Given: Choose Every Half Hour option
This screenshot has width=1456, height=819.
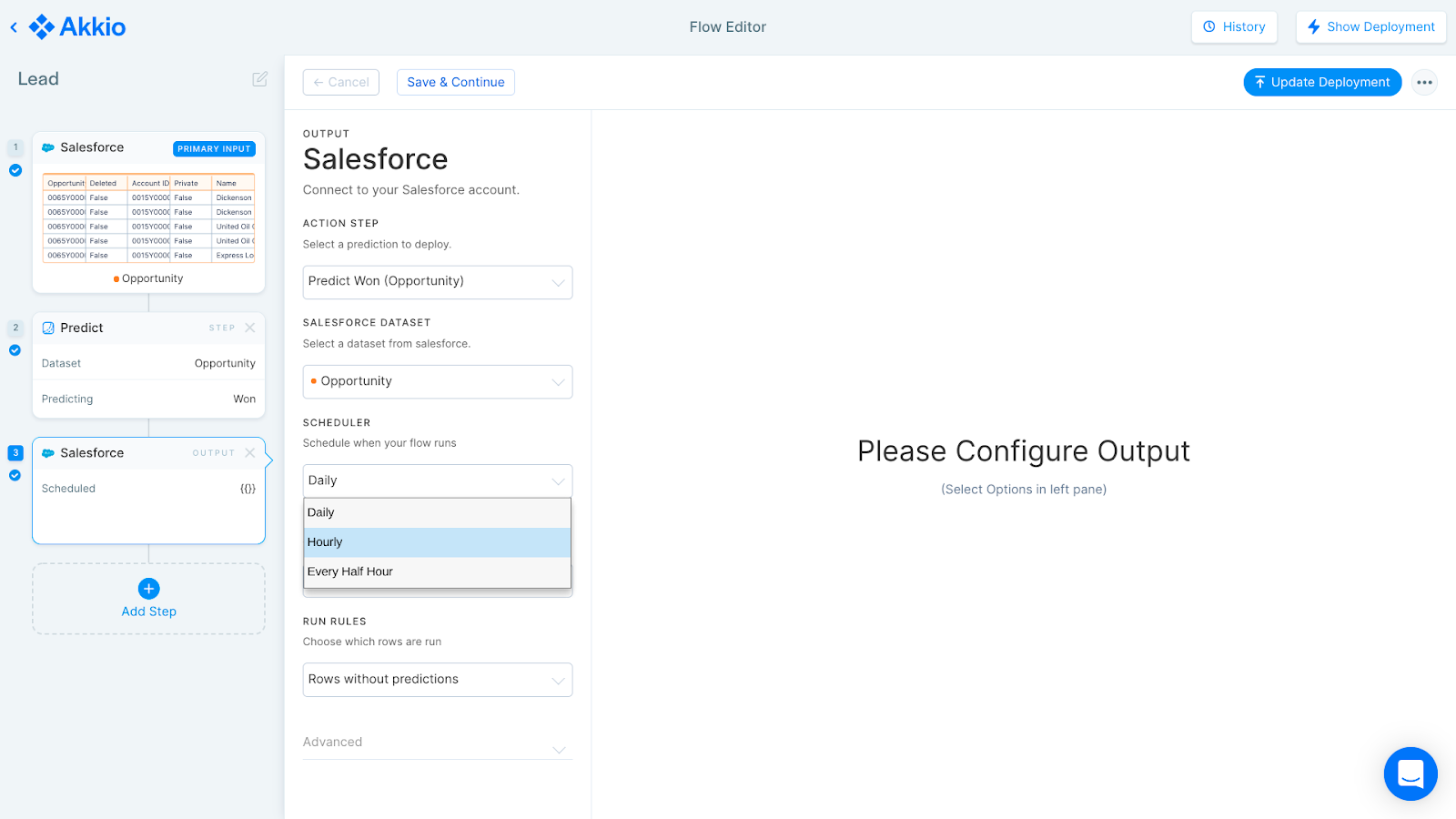Looking at the screenshot, I should tap(438, 572).
